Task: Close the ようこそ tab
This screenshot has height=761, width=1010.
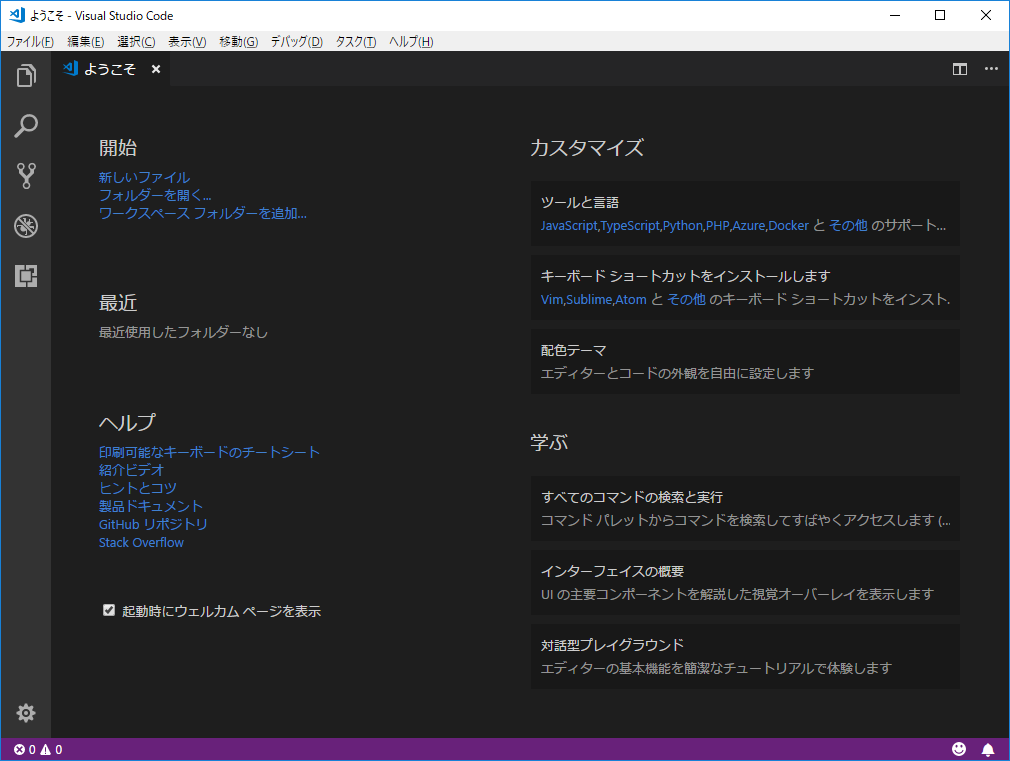Action: (155, 69)
